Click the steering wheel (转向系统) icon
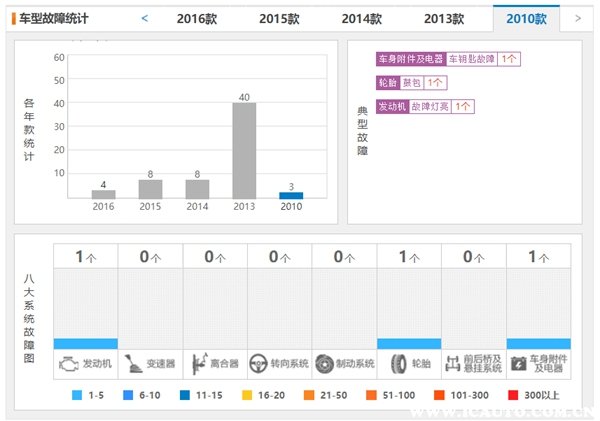The image size is (600, 421). 258,364
